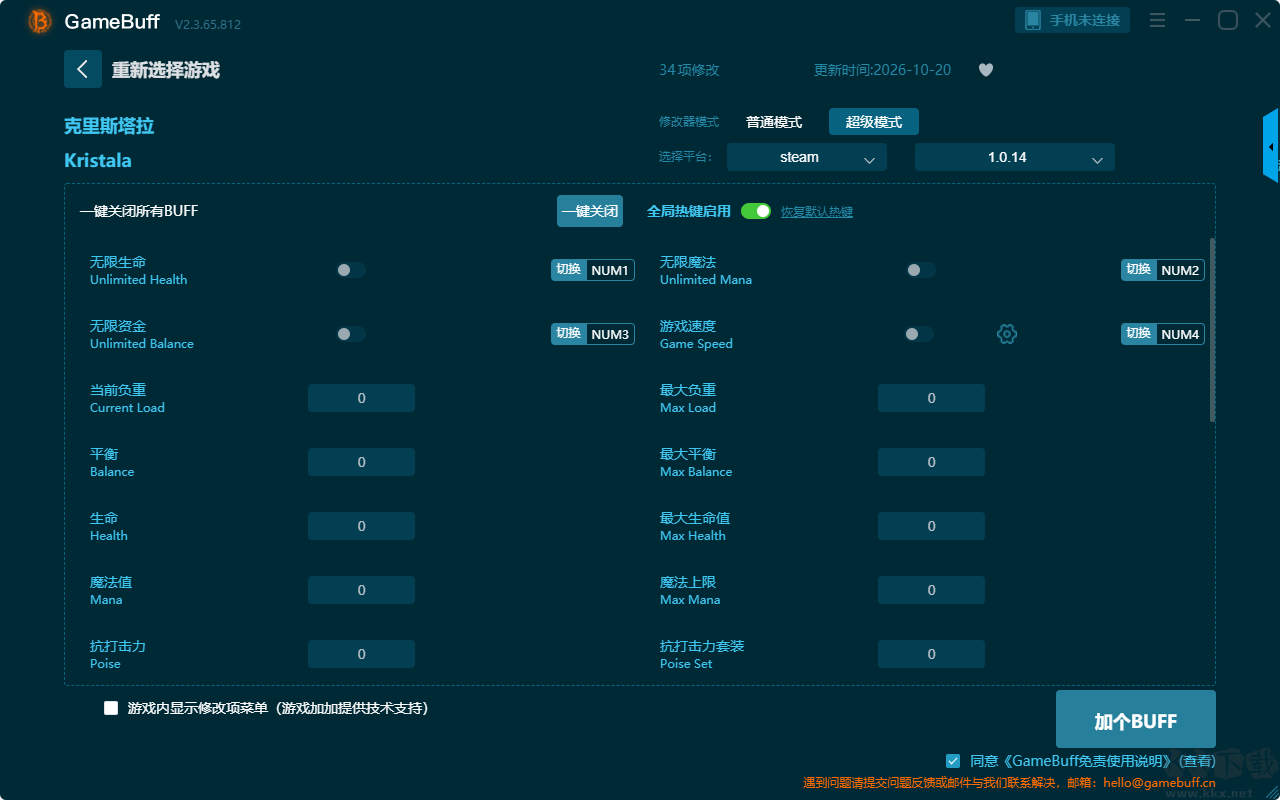Click the vertical scrollbar thumb
The width and height of the screenshot is (1280, 800).
tap(1213, 330)
